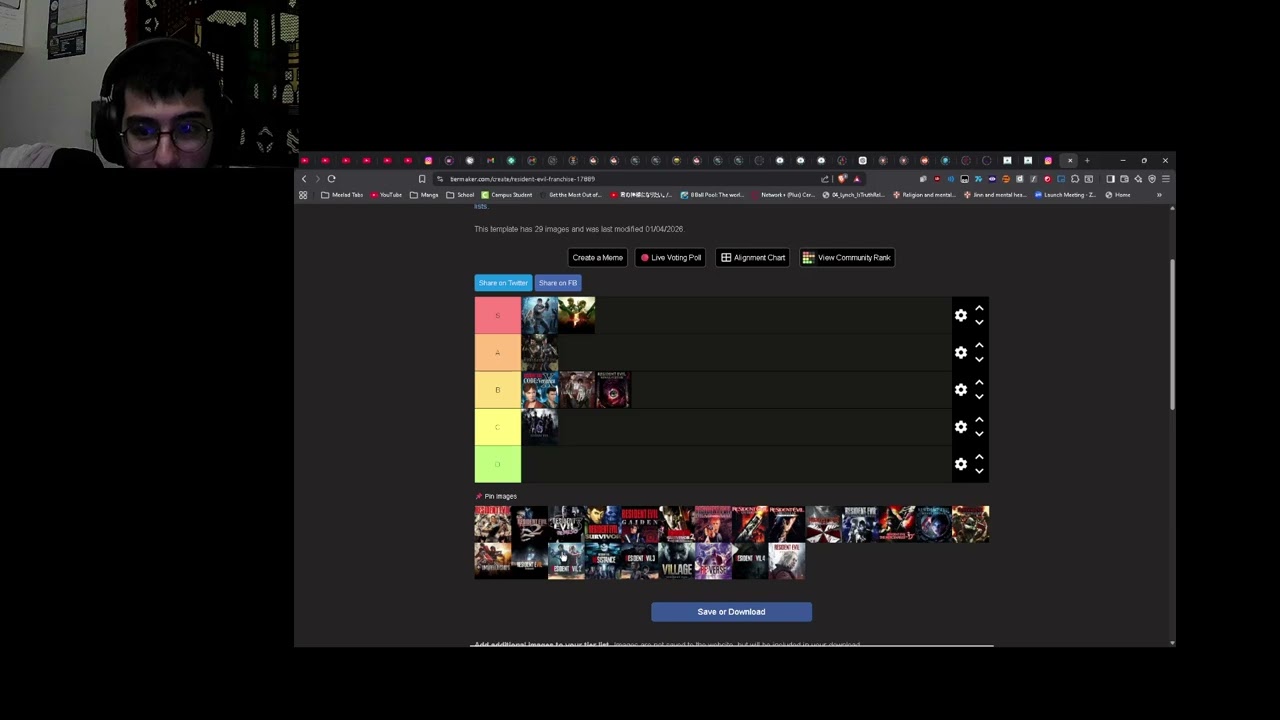Image resolution: width=1280 pixels, height=720 pixels.
Task: Click Share on Twitter button
Action: click(x=503, y=283)
